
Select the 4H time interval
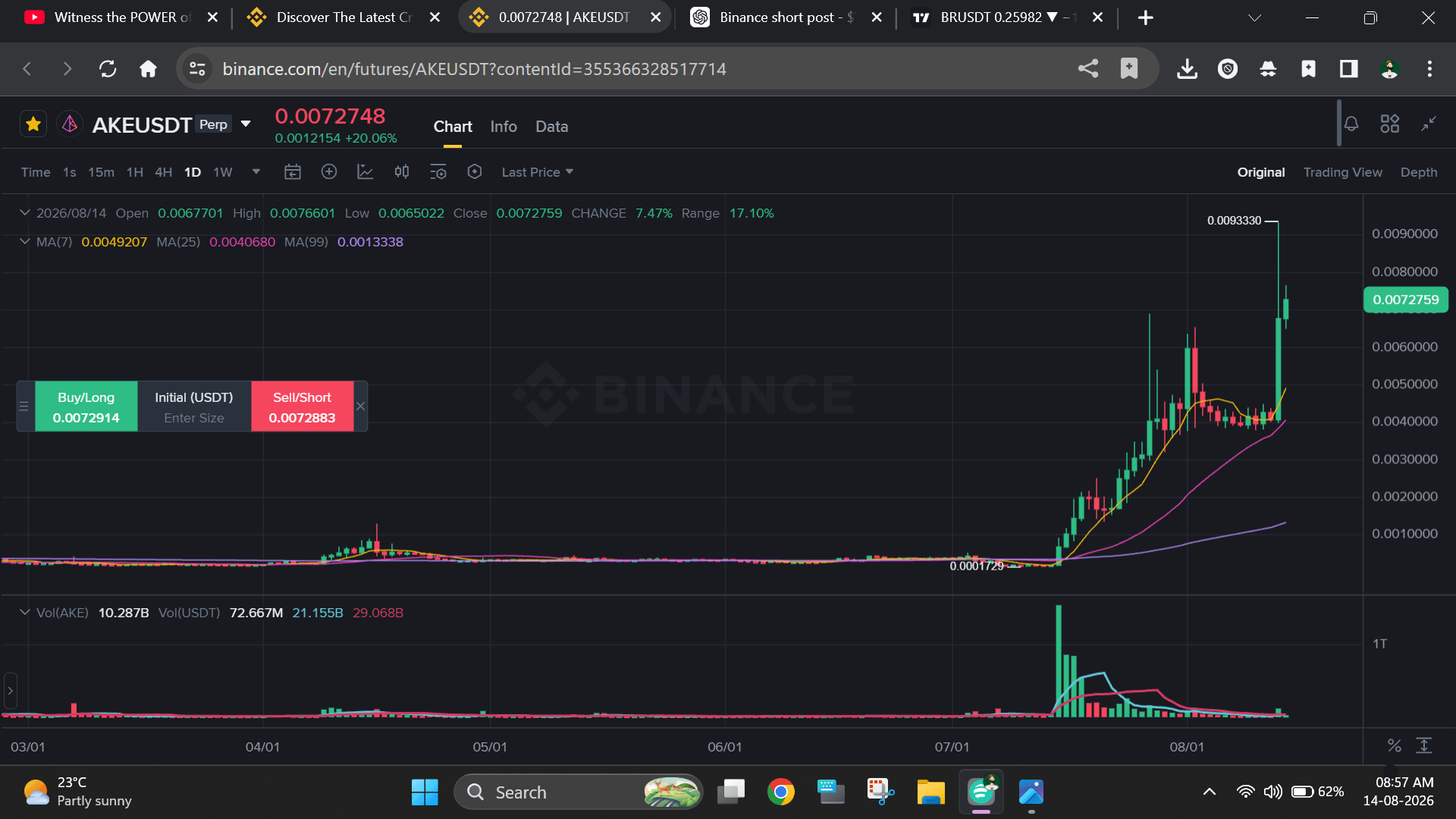click(x=164, y=172)
